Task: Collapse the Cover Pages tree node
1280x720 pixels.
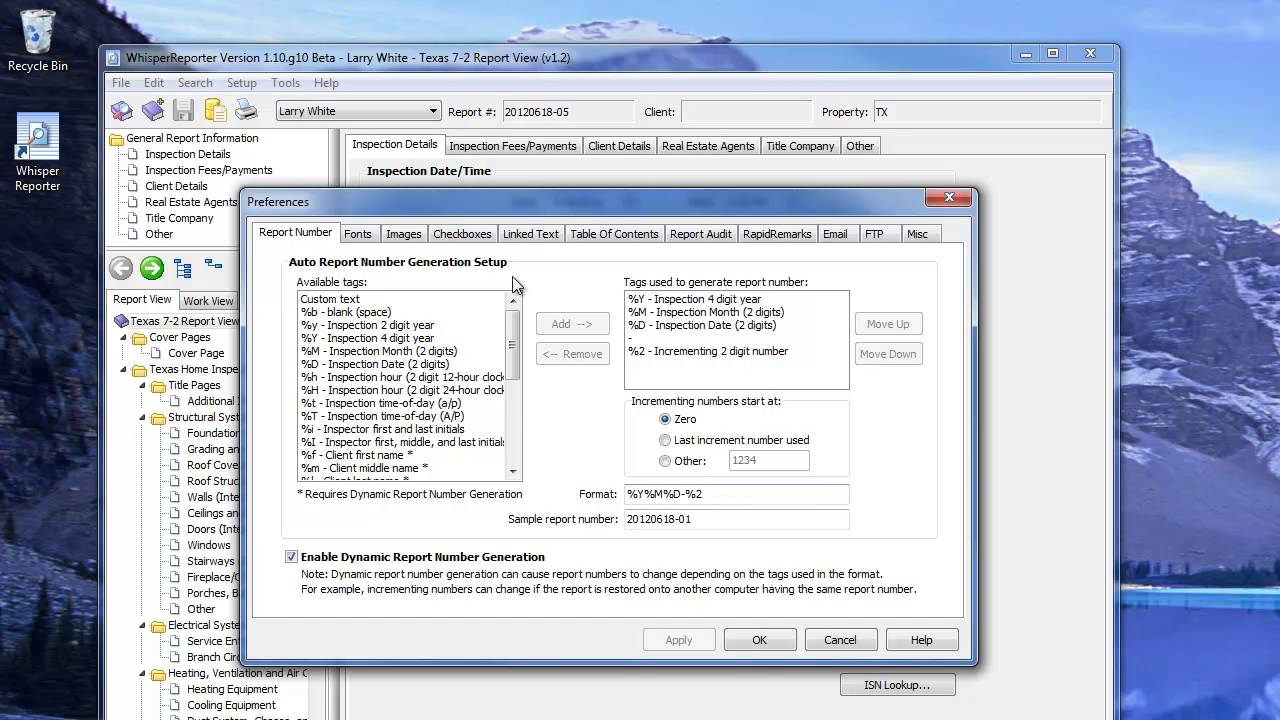Action: [x=125, y=338]
